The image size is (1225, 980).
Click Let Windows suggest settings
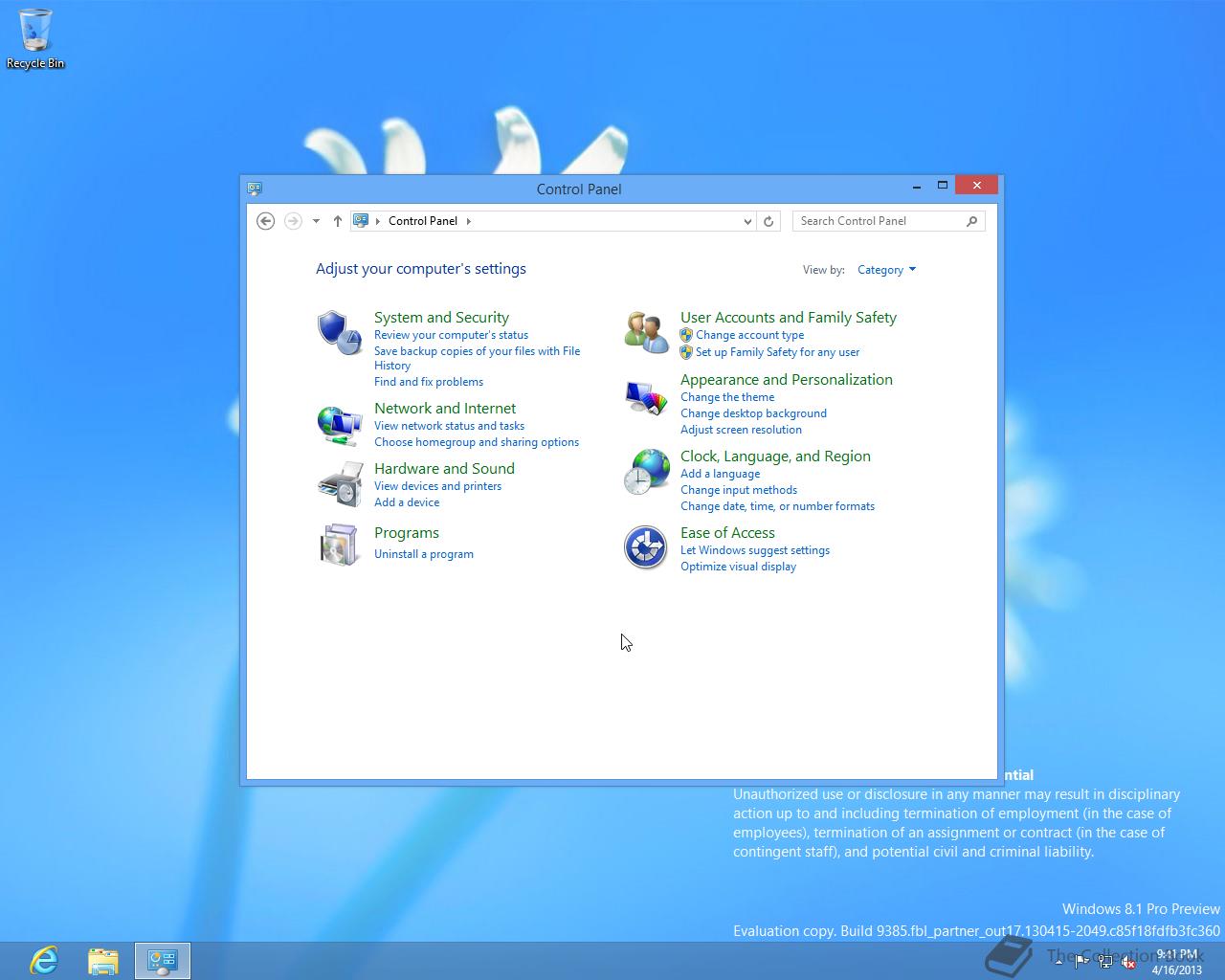[x=755, y=550]
